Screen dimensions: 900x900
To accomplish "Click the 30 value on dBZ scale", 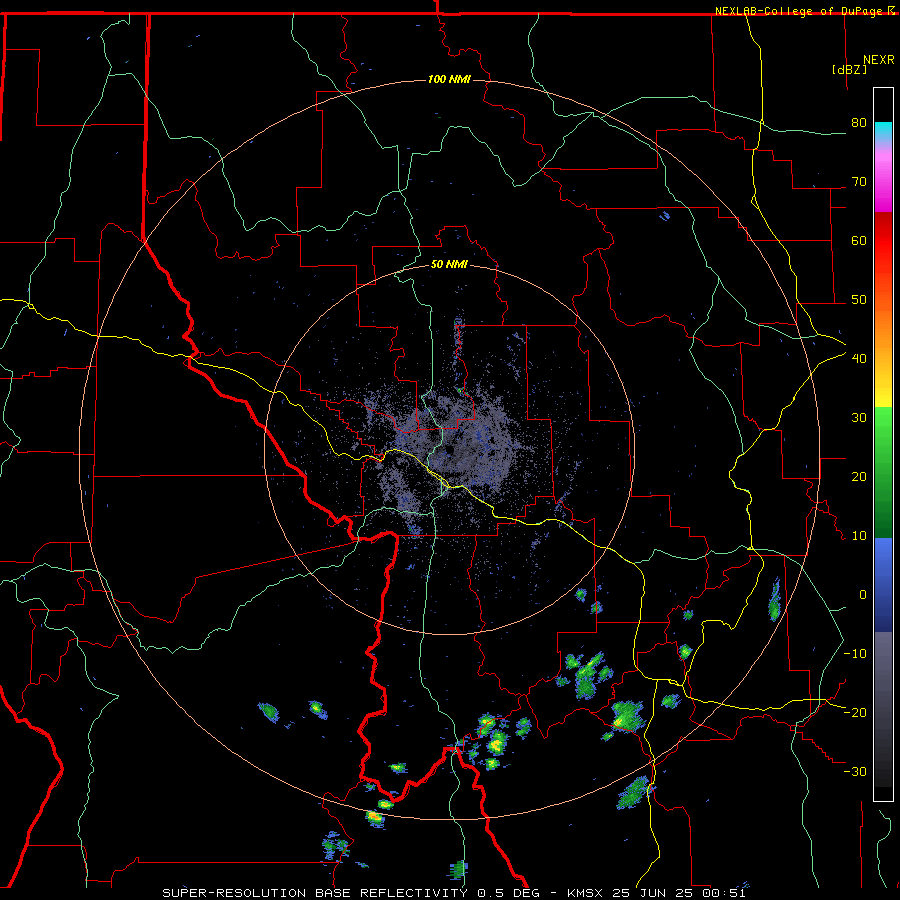I will click(x=859, y=417).
